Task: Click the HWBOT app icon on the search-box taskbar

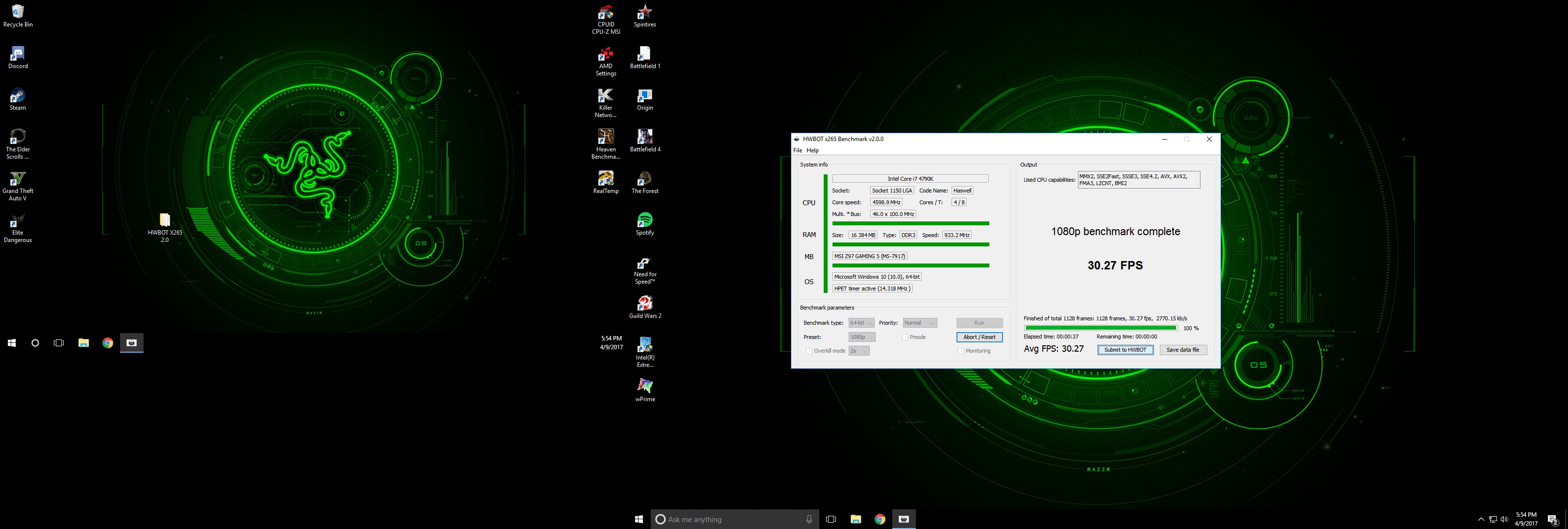Action: coord(904,519)
